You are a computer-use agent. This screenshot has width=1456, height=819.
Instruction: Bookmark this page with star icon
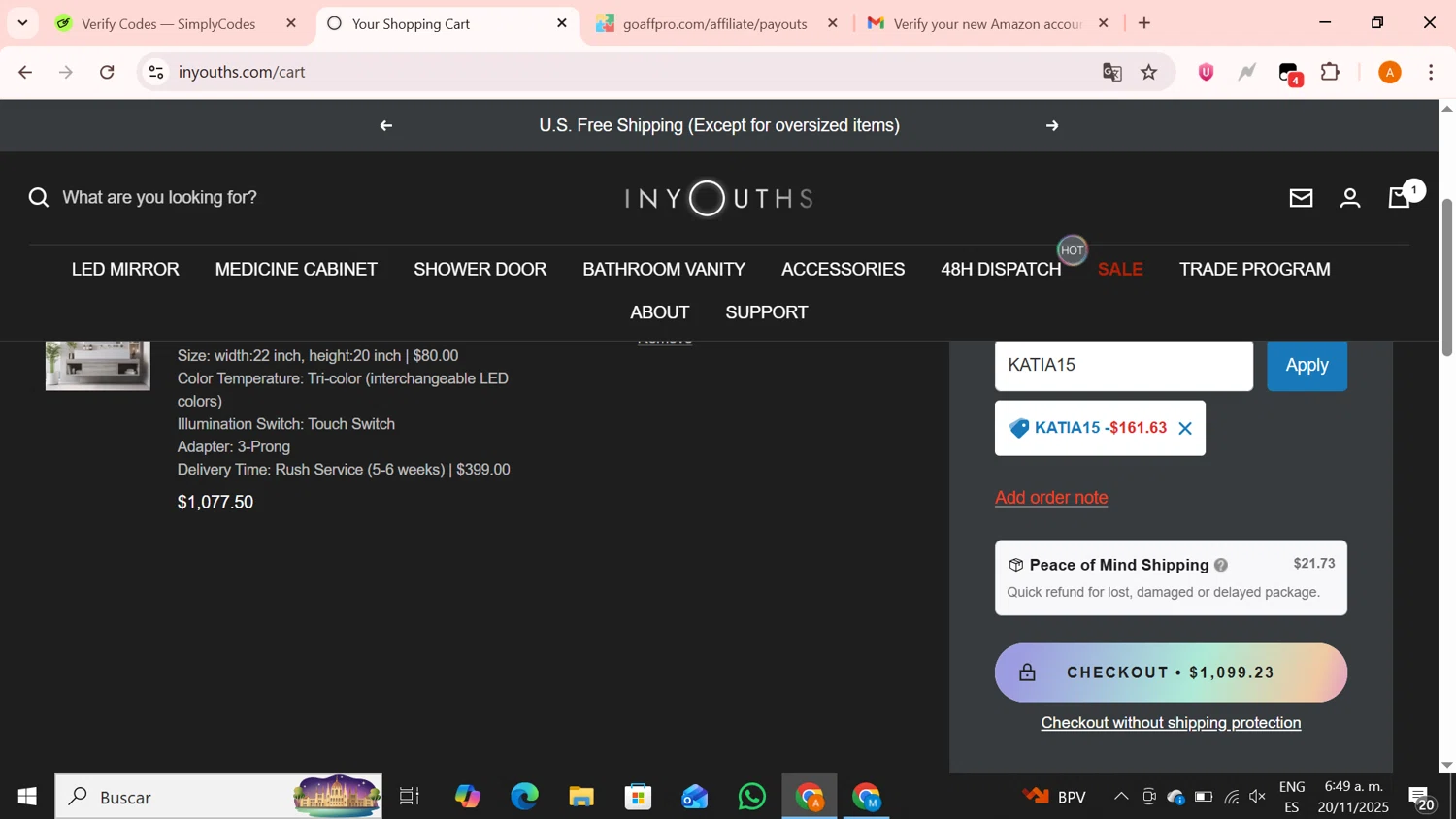[x=1149, y=72]
